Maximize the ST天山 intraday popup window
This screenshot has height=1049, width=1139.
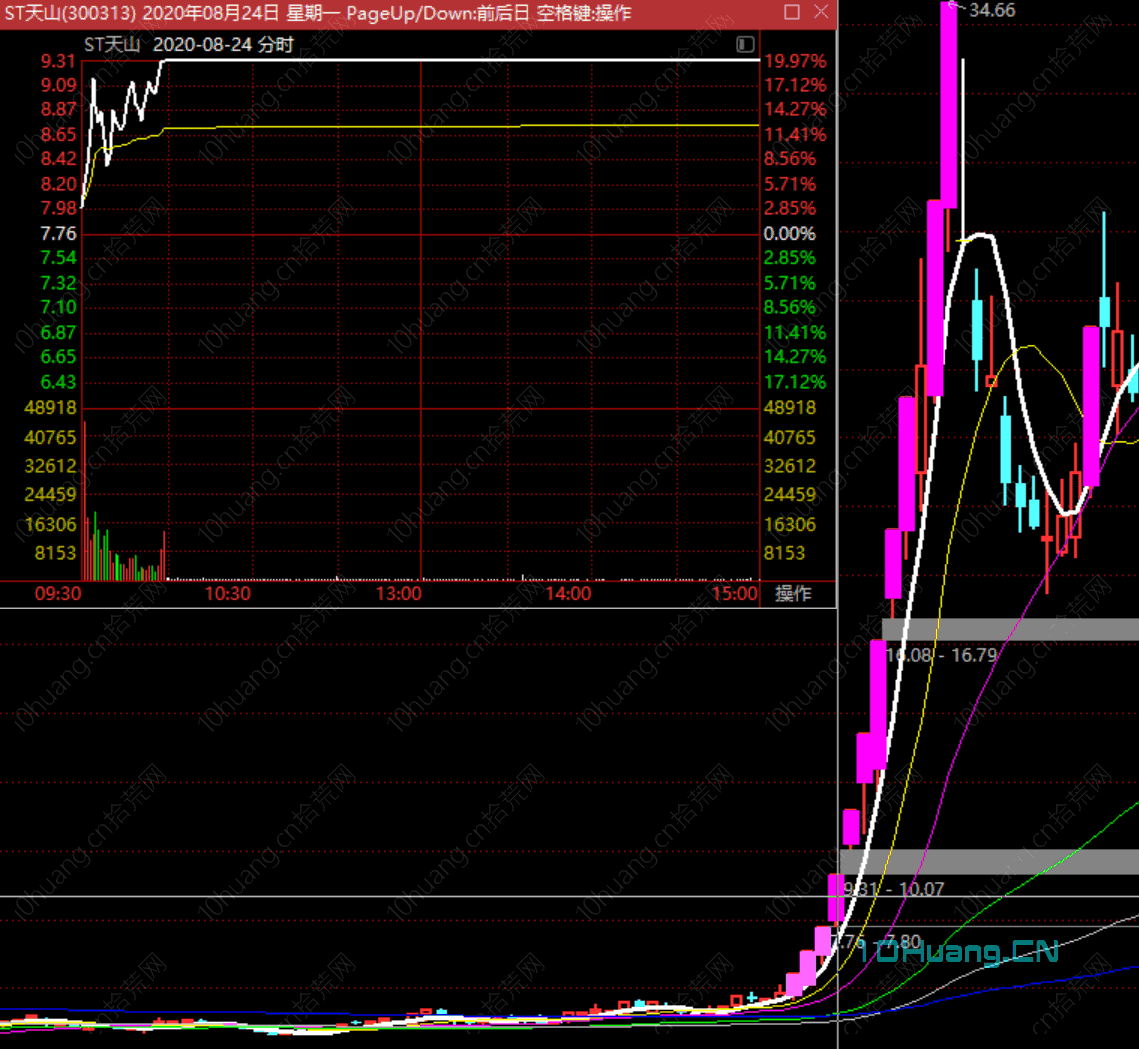click(792, 12)
